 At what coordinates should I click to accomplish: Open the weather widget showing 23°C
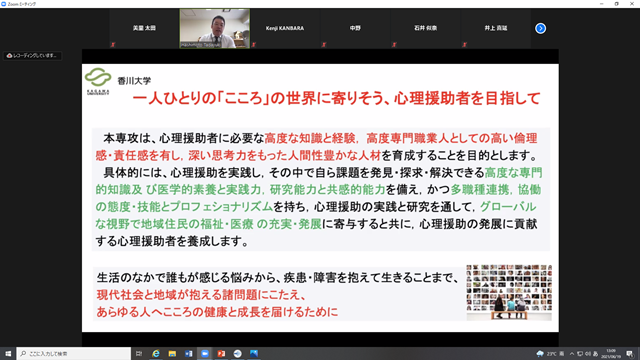pos(548,353)
